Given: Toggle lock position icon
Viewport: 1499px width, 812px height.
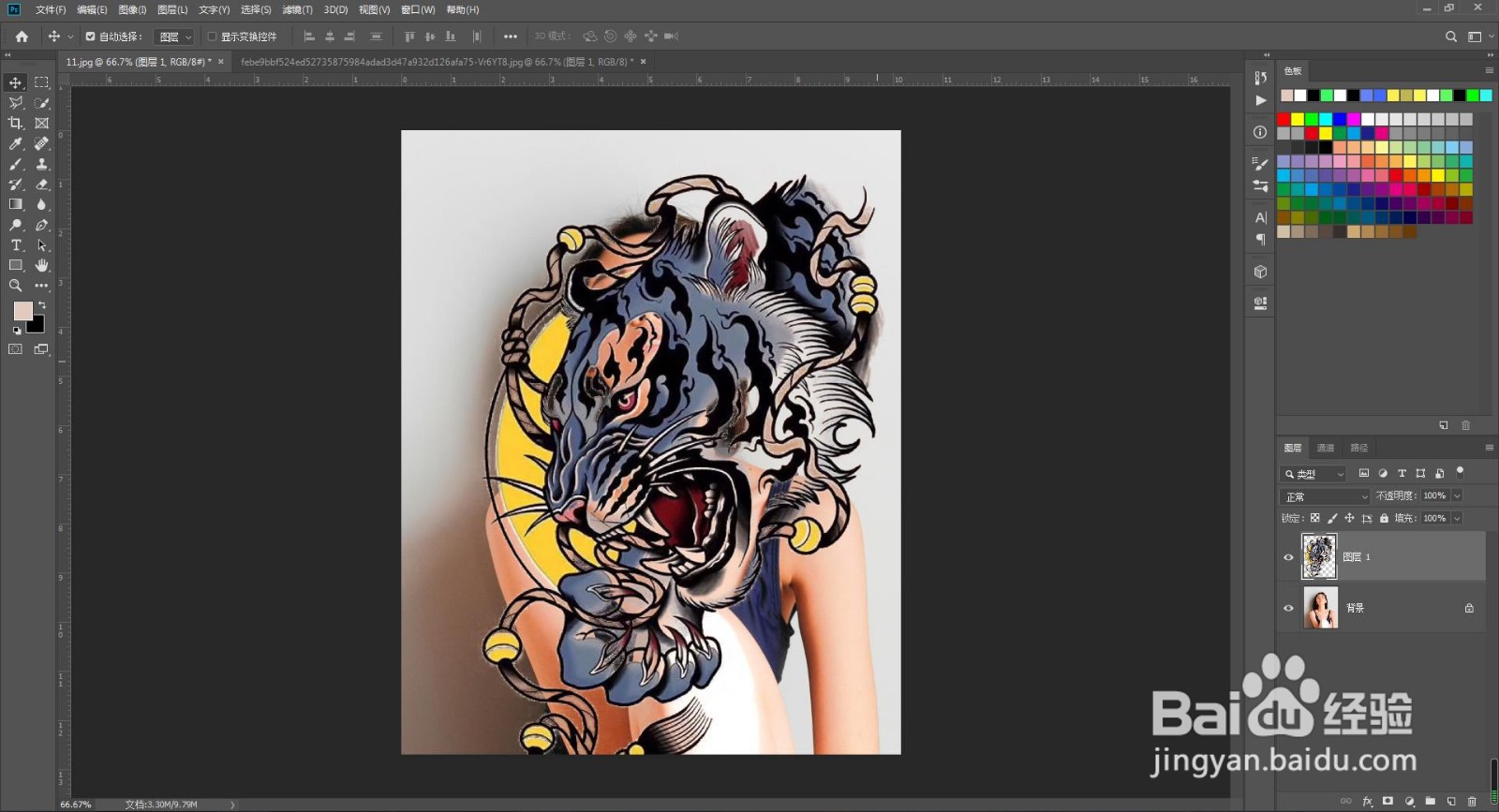Looking at the screenshot, I should coord(1349,518).
